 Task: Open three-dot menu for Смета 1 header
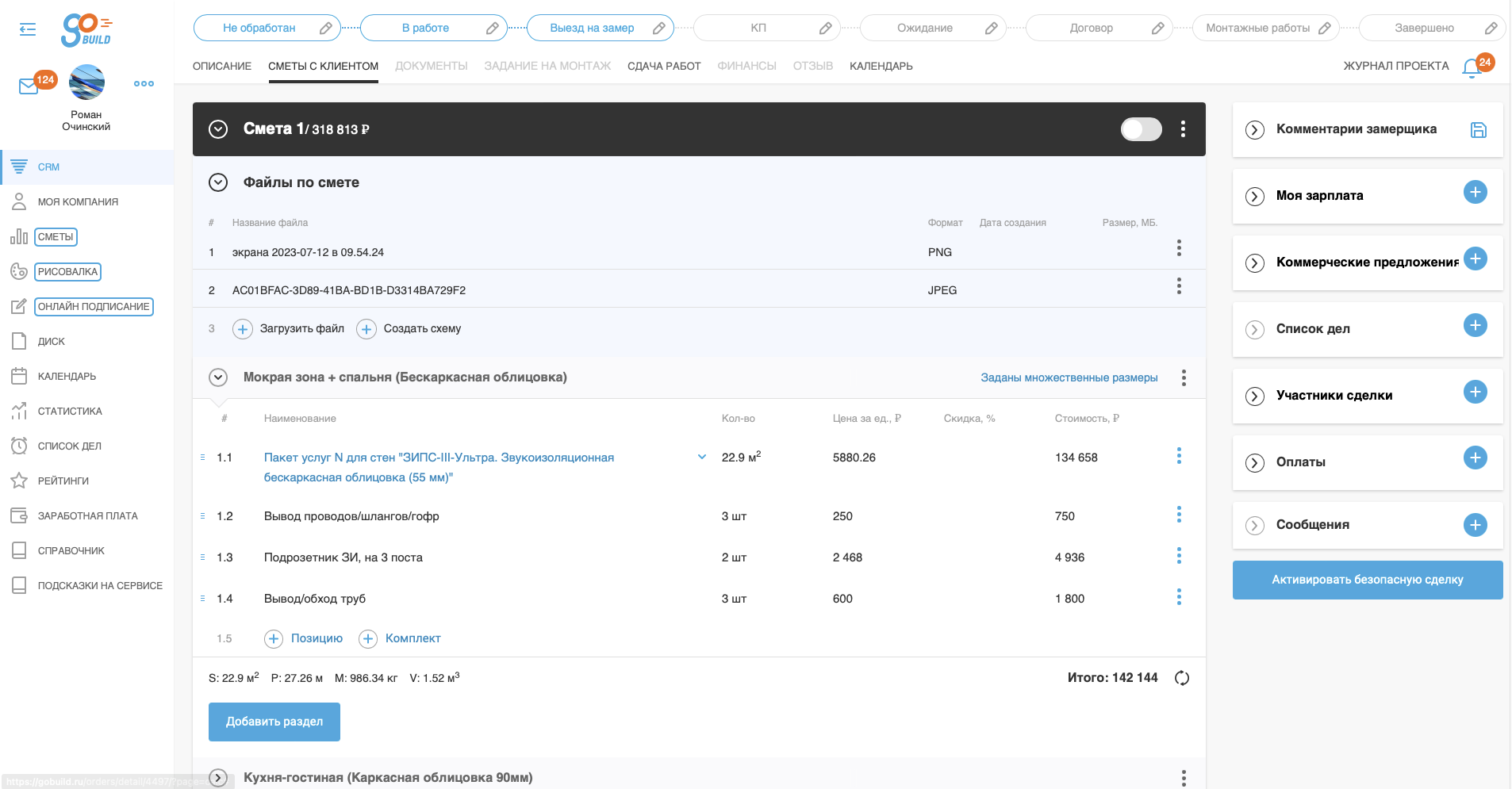pos(1183,129)
